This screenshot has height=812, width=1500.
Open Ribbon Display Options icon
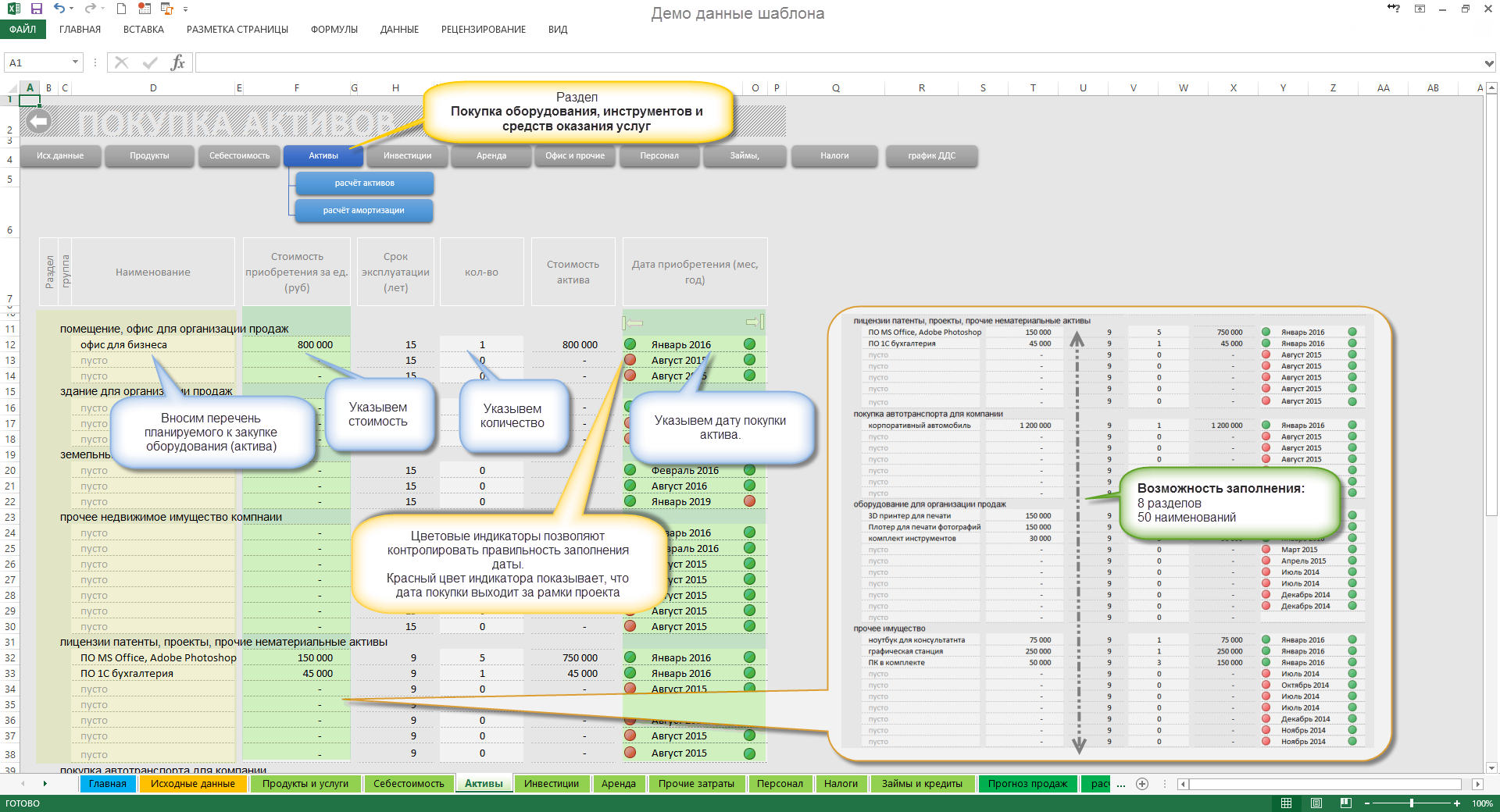click(1420, 9)
